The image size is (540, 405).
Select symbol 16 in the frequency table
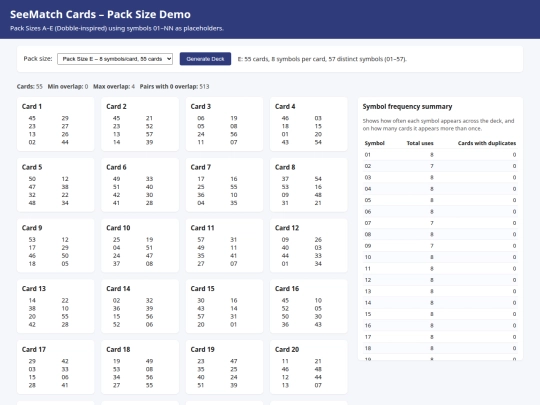point(440,325)
